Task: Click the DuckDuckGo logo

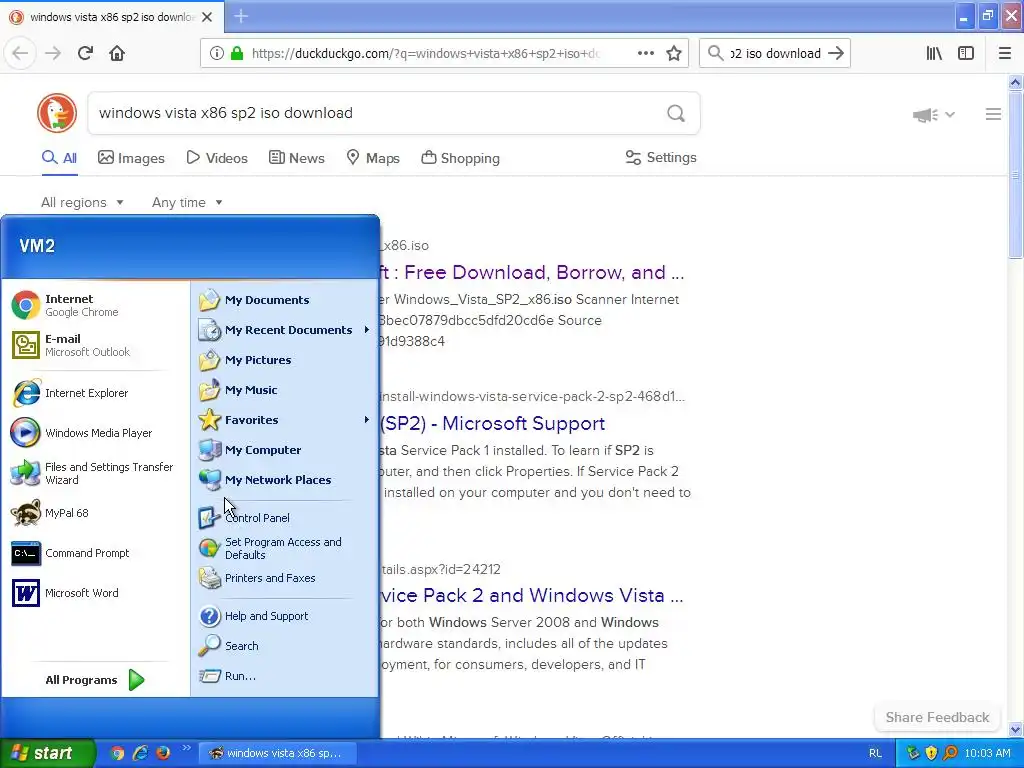Action: point(57,113)
